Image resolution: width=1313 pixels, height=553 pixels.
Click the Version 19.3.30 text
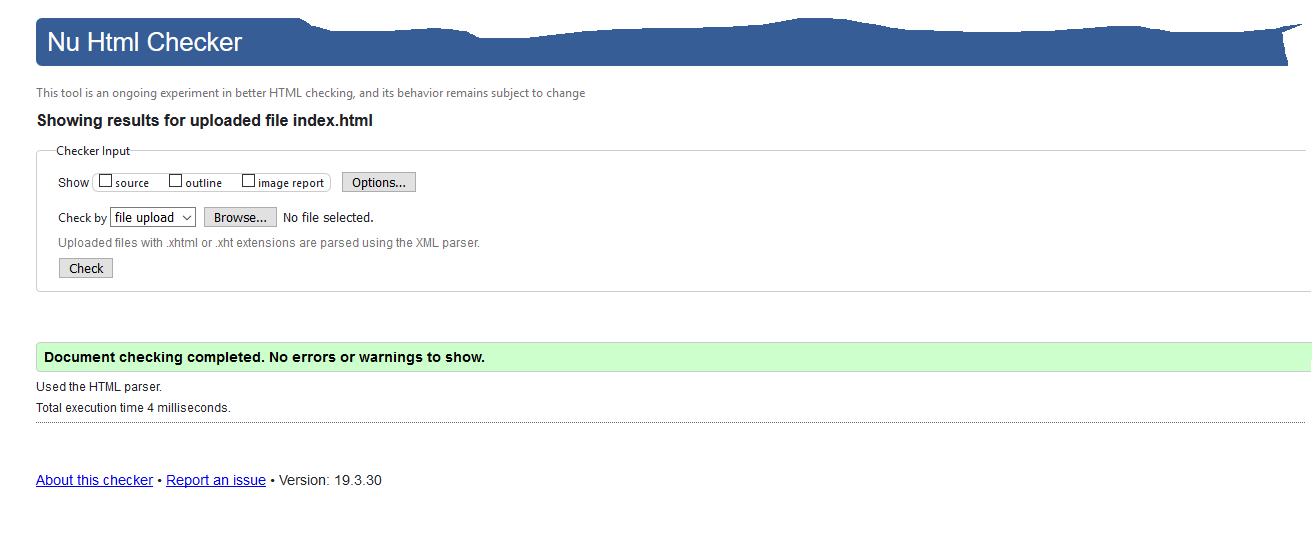[x=330, y=480]
